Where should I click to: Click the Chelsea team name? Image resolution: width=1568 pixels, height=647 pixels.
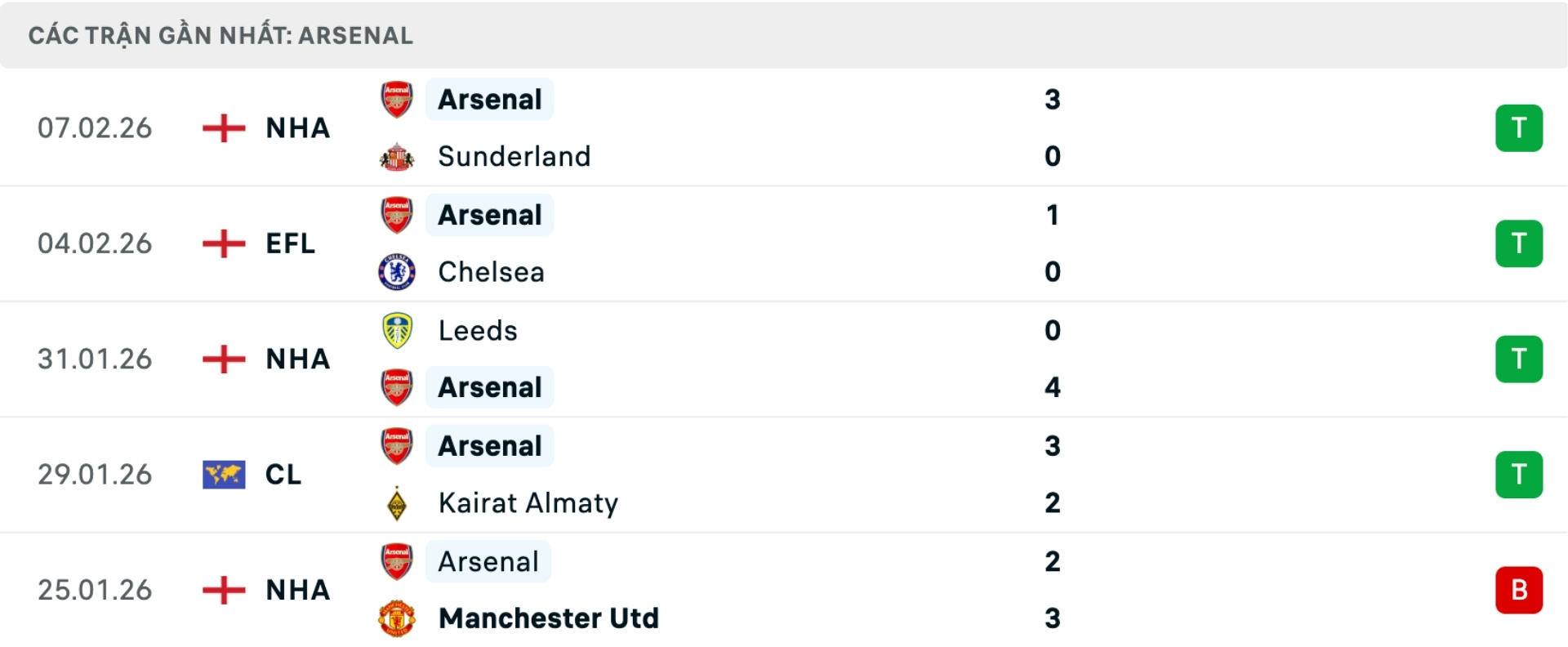click(490, 272)
